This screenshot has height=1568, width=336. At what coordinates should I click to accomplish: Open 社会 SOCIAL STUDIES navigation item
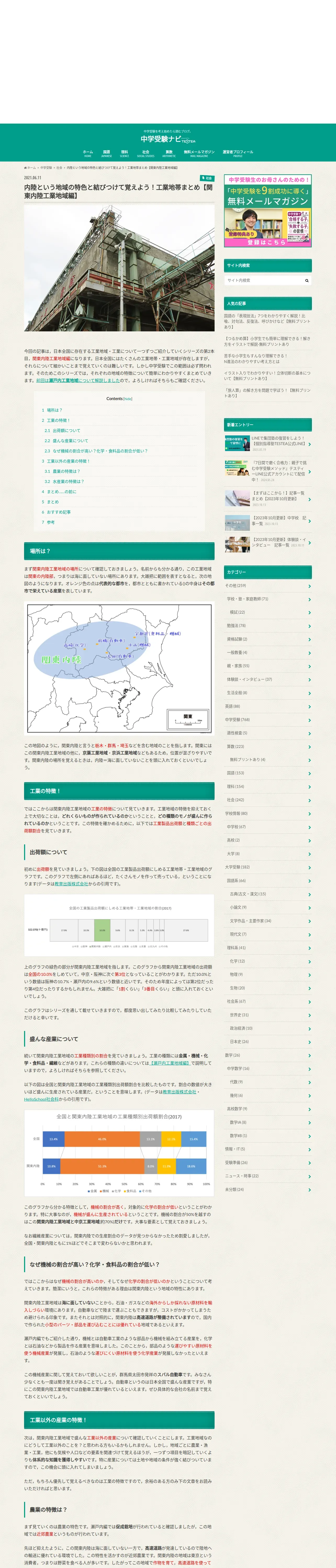click(146, 154)
